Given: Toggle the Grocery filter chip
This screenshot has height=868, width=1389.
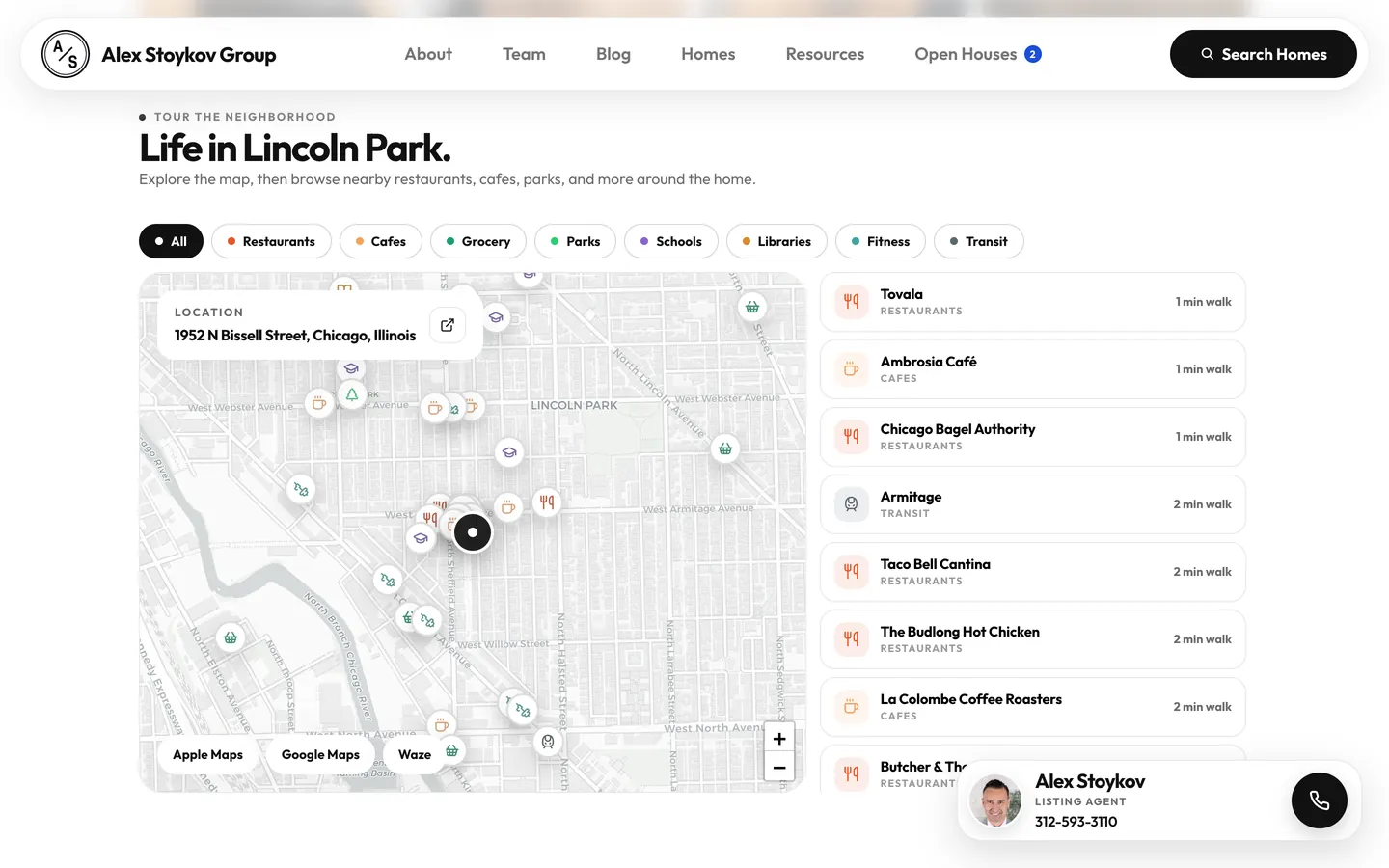Looking at the screenshot, I should point(478,241).
